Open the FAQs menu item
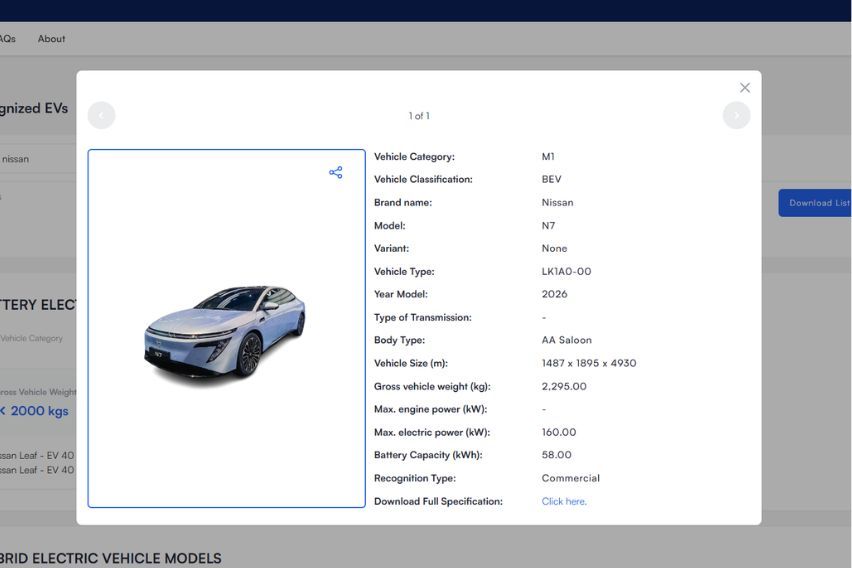 click(x=7, y=39)
